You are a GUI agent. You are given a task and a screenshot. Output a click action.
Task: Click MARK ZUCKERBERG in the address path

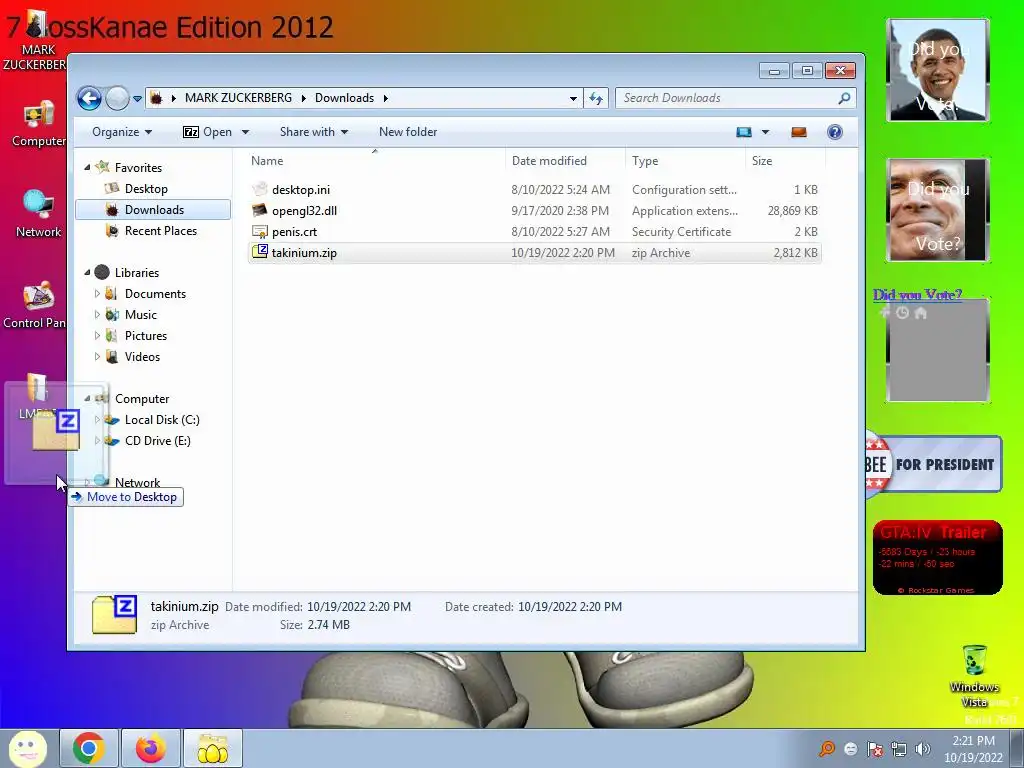pos(238,98)
